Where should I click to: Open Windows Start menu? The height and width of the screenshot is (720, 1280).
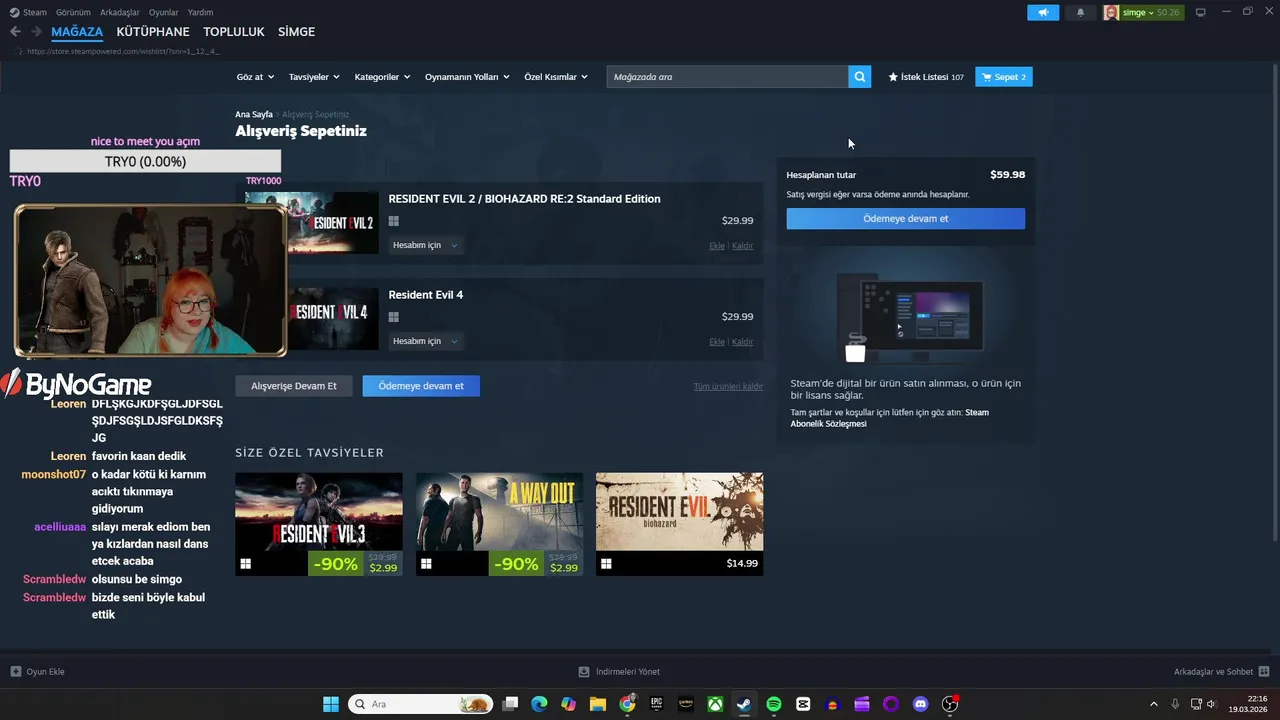[331, 704]
